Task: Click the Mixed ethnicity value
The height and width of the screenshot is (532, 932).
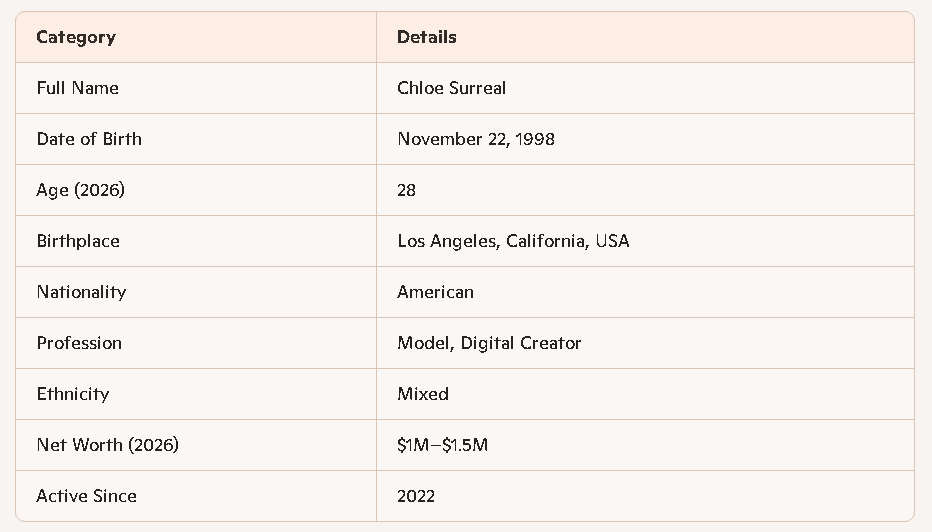Action: coord(423,394)
